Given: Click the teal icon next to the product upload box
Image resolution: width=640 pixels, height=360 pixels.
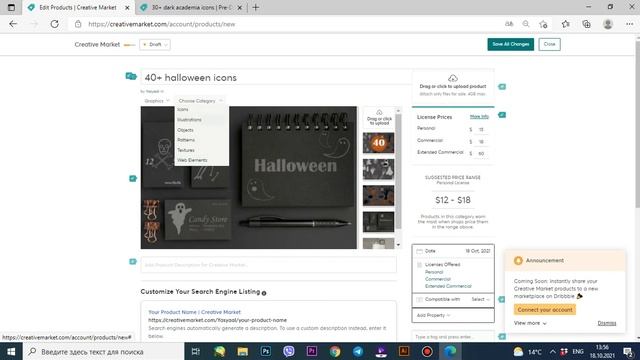Looking at the screenshot, I should (x=502, y=87).
